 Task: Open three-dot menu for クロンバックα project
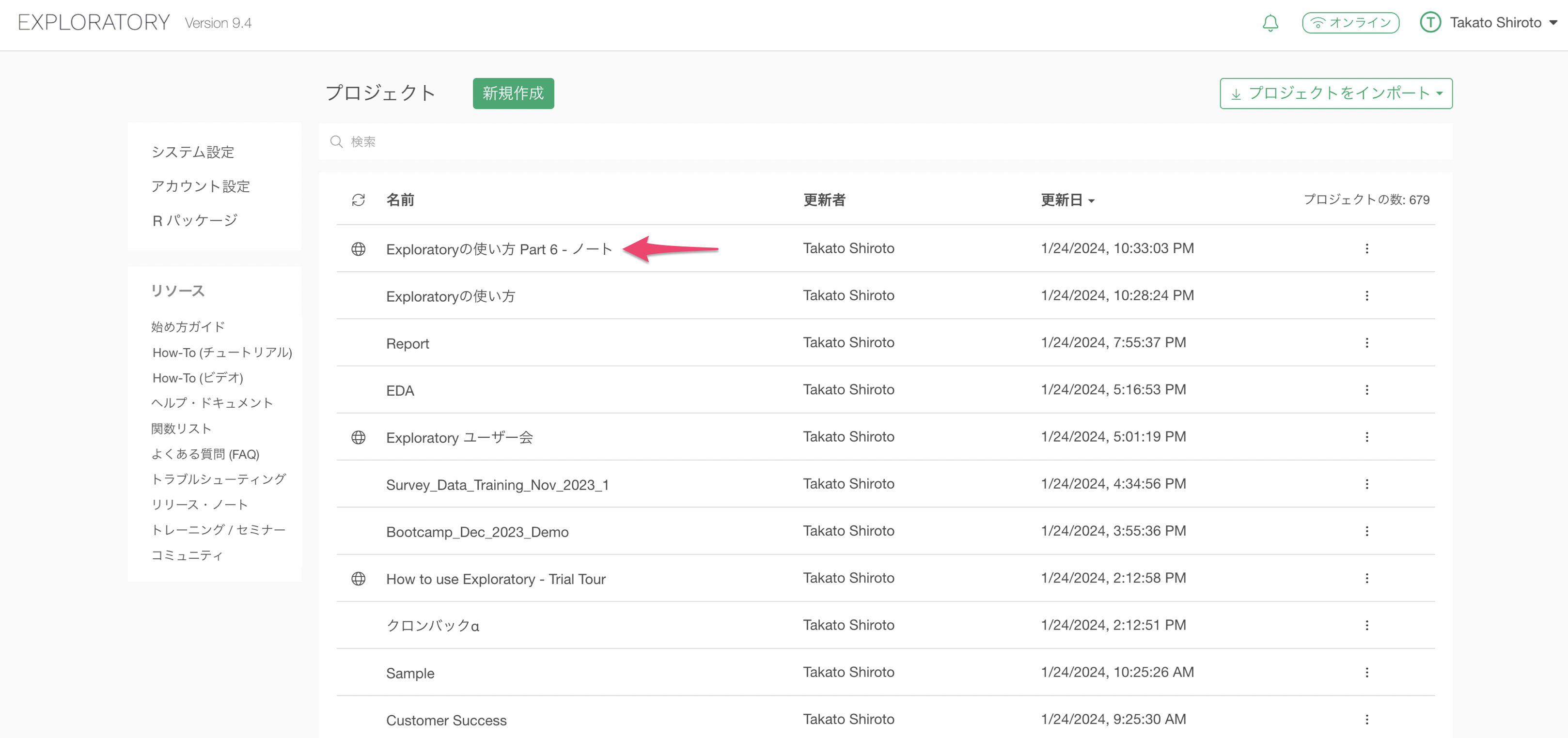tap(1366, 626)
